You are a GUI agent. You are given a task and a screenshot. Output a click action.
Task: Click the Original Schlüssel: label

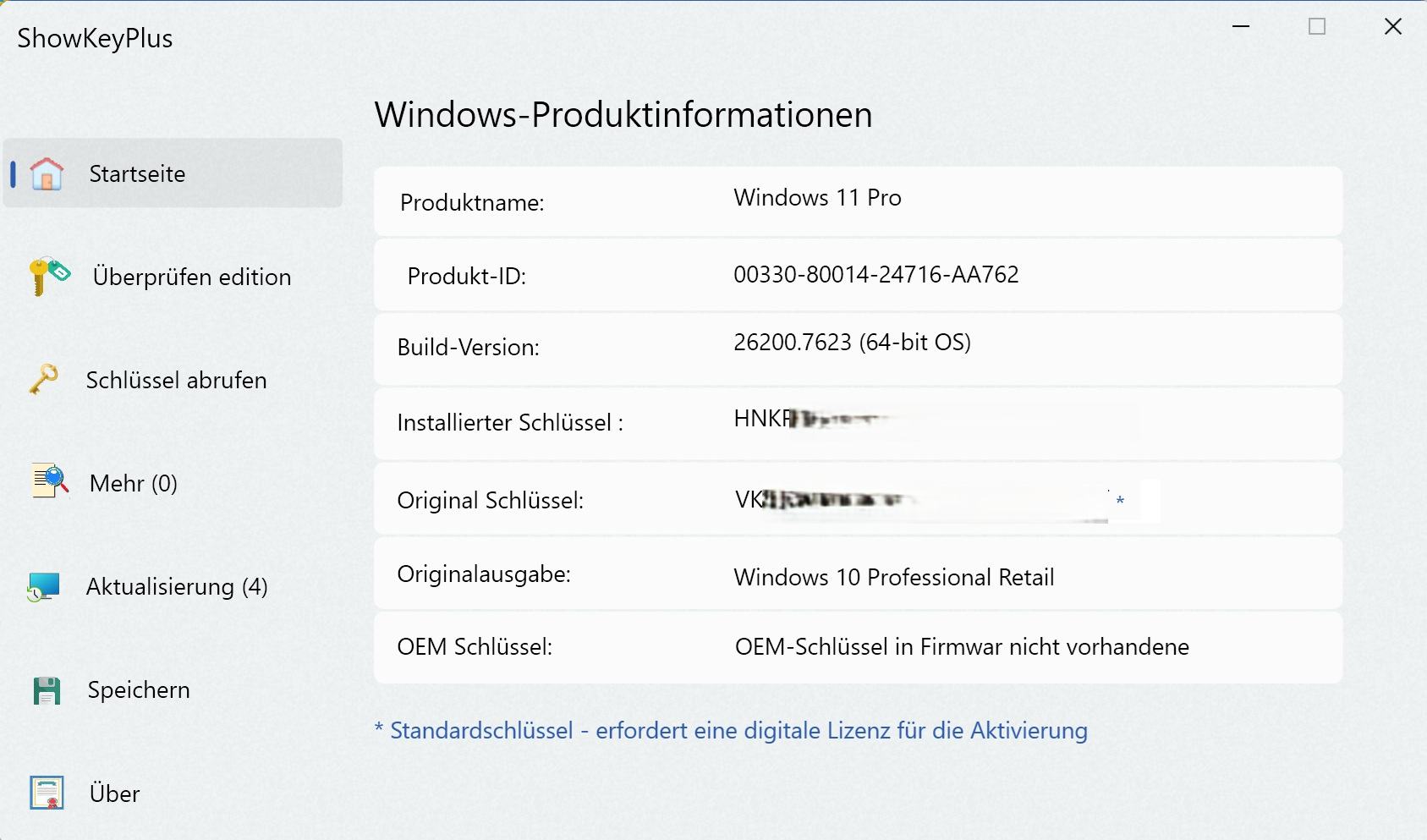pyautogui.click(x=491, y=500)
